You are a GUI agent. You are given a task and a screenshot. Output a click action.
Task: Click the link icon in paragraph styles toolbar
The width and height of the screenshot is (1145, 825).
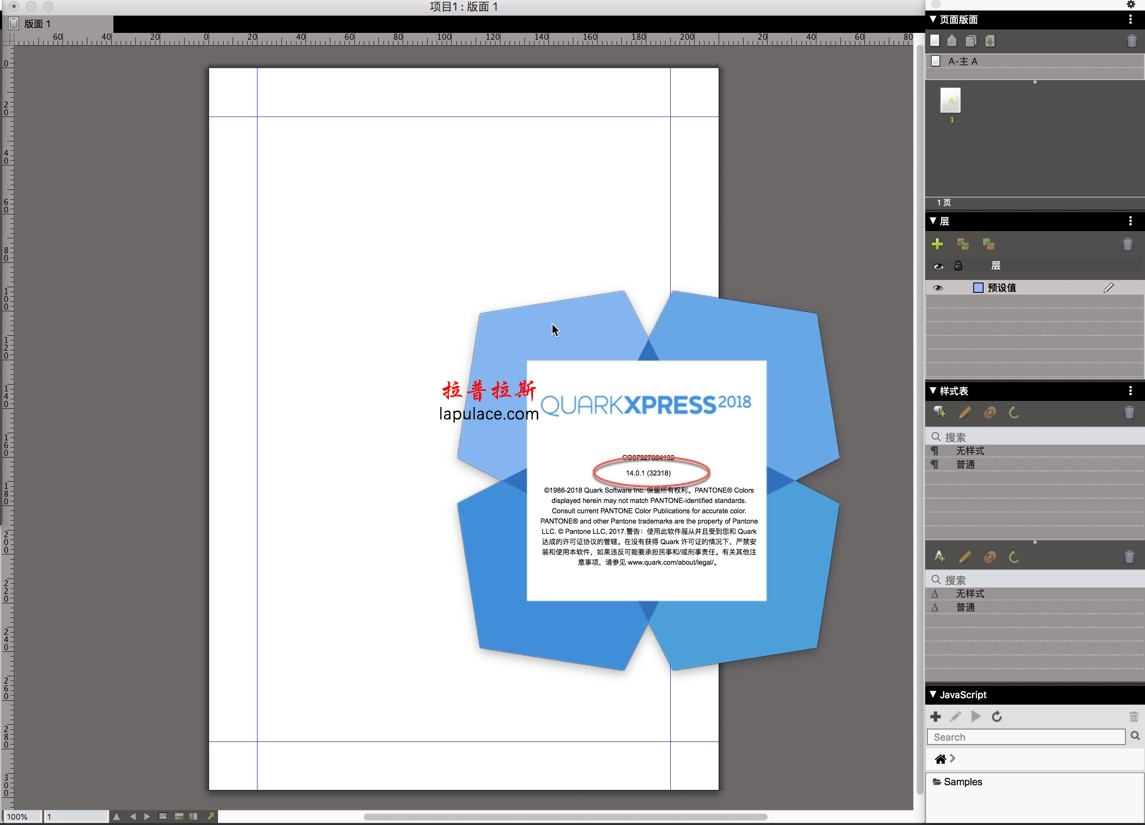[x=989, y=412]
